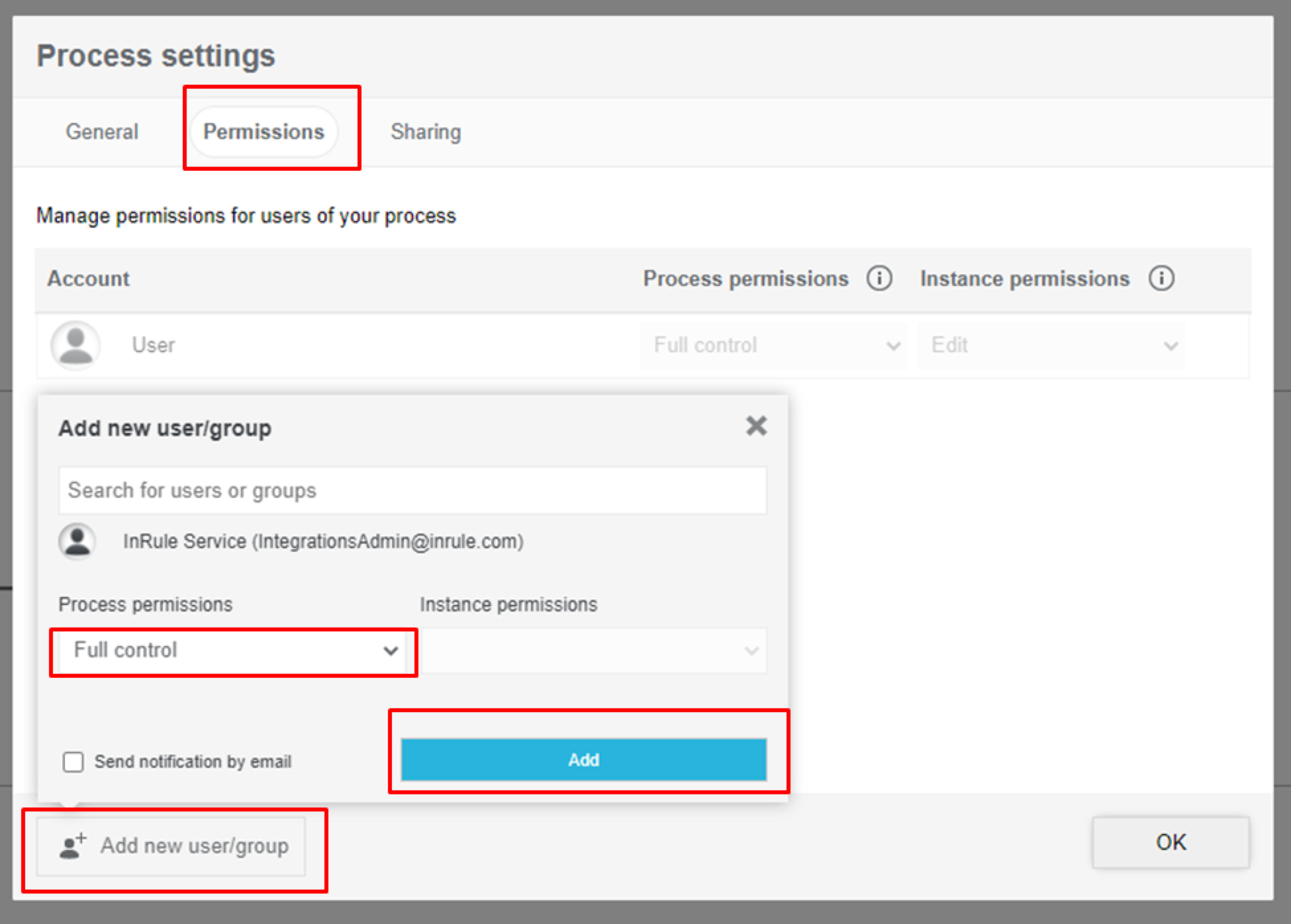Screen dimensions: 1291x924
Task: Click the OK button
Action: tap(1171, 842)
